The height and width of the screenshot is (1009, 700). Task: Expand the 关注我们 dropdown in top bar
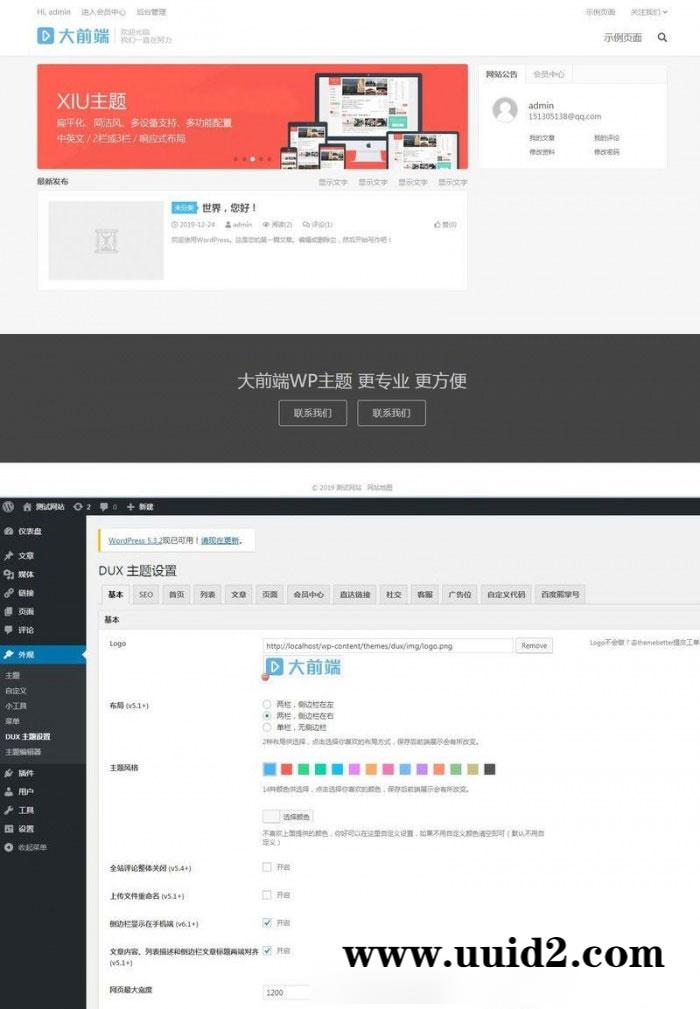tap(649, 12)
